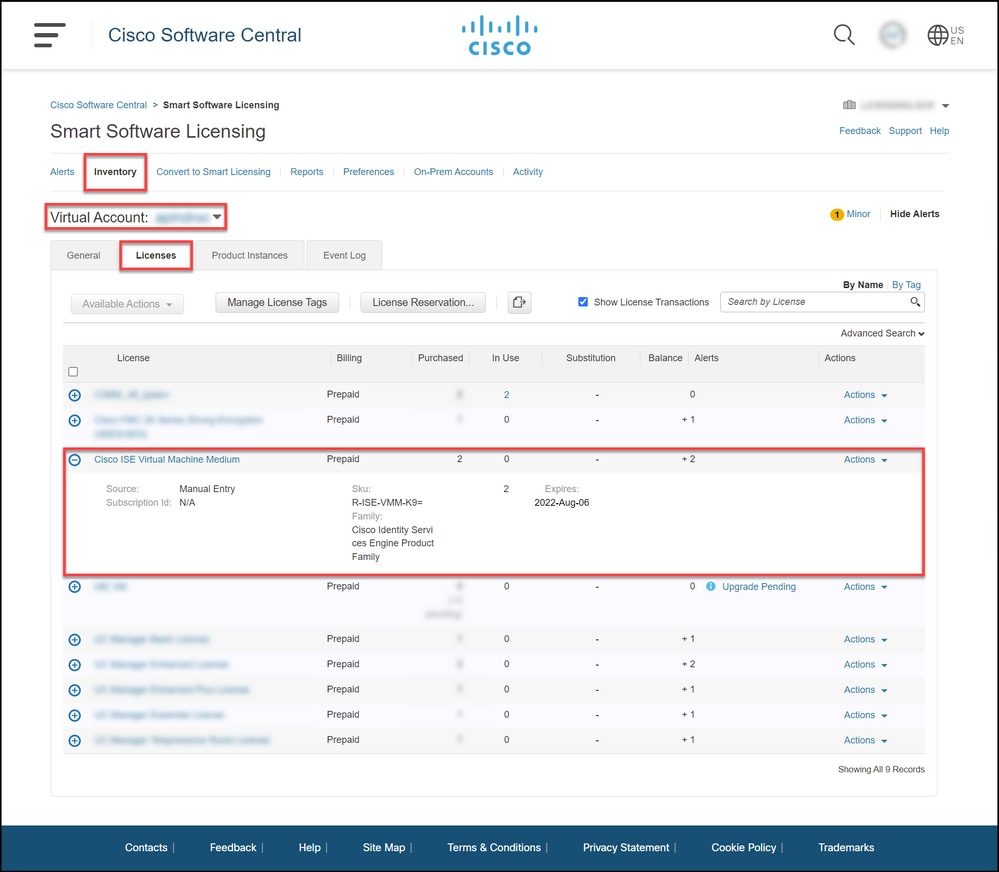Click License Reservation button
Viewport: 999px width, 872px height.
click(x=423, y=303)
